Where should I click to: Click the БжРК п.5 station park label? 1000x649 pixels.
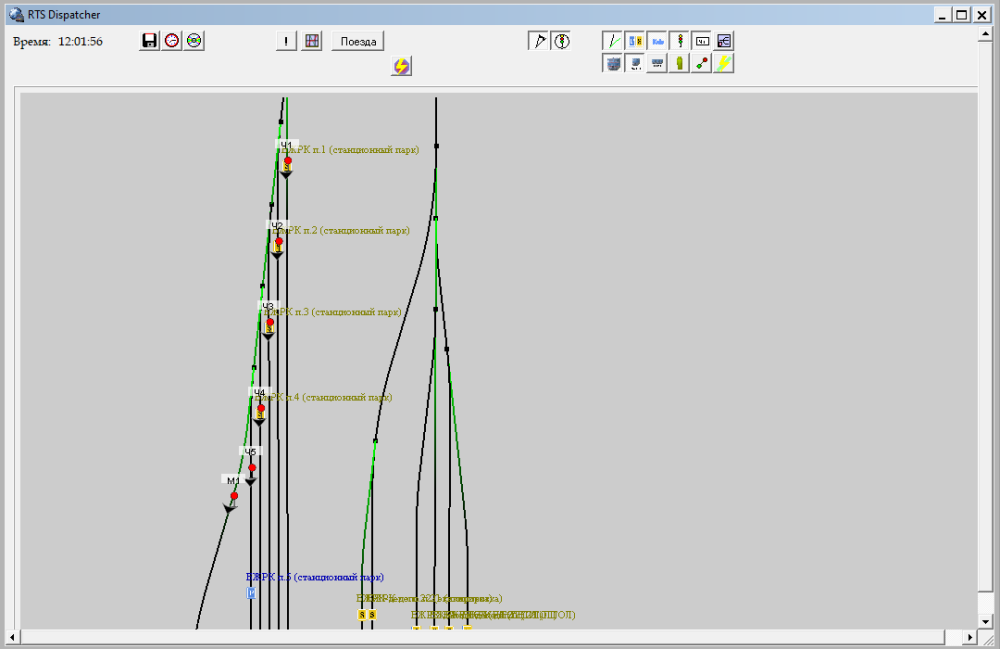coord(314,577)
